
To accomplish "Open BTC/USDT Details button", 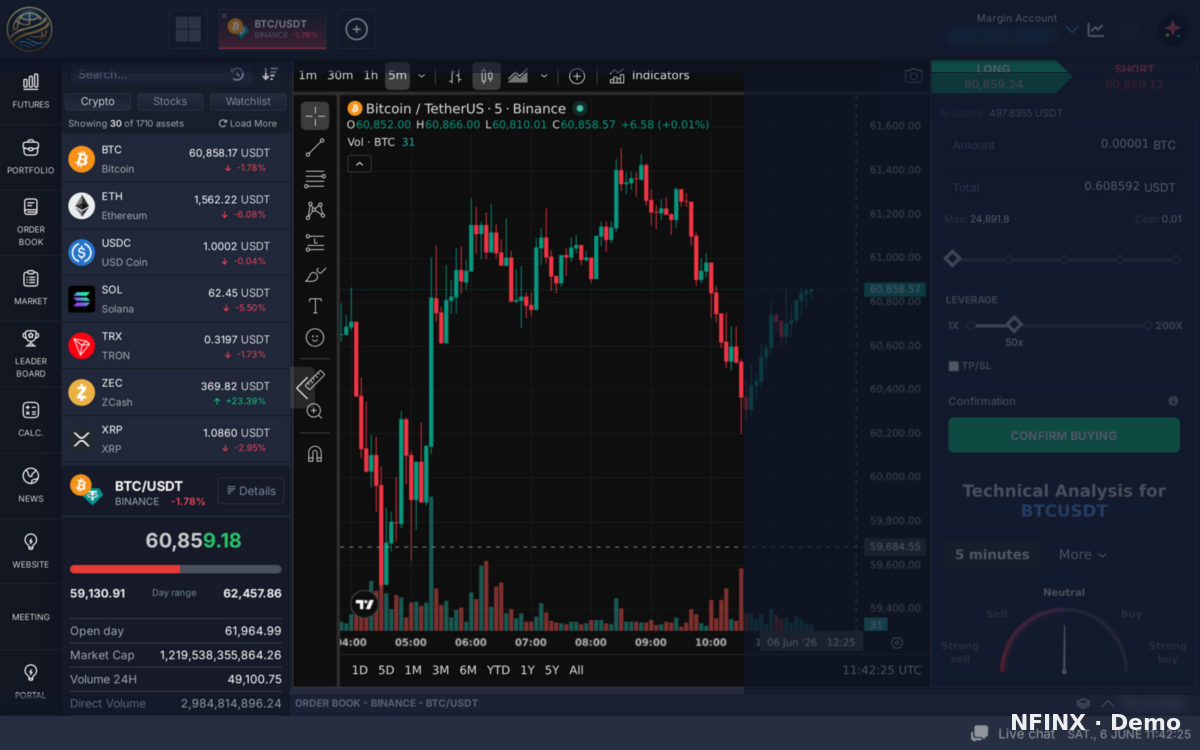I will (251, 491).
